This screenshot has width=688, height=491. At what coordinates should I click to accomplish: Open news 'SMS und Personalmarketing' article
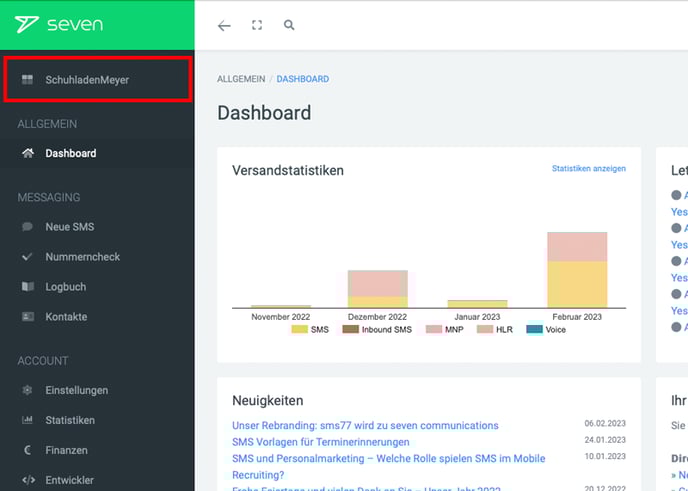coord(388,466)
